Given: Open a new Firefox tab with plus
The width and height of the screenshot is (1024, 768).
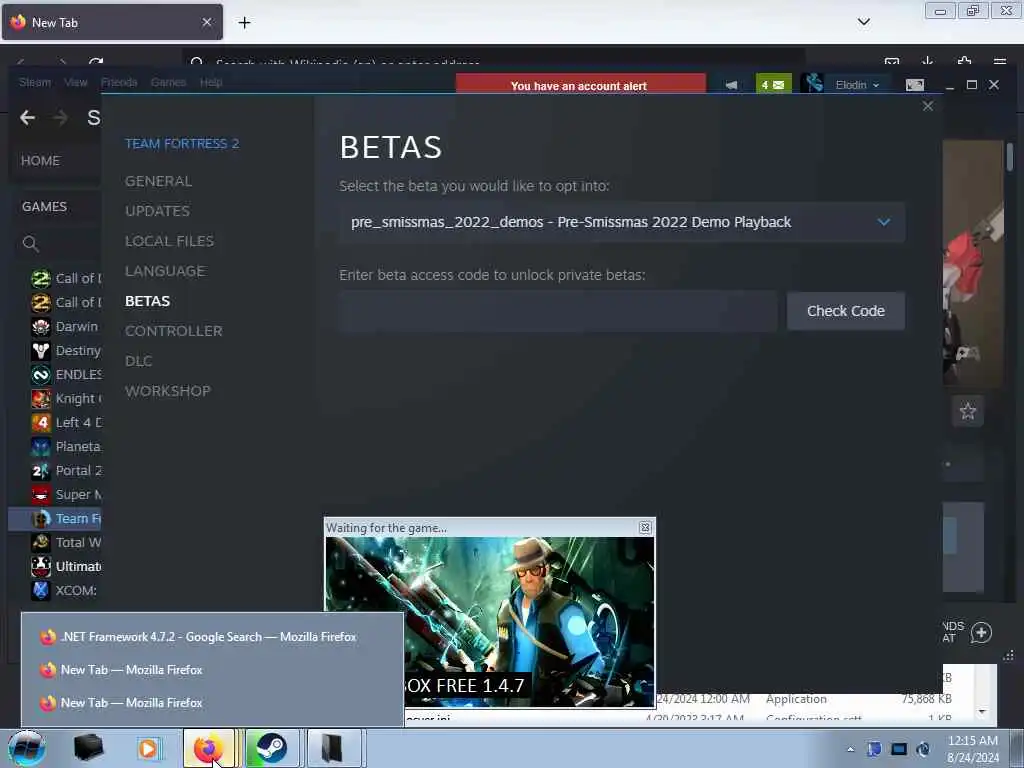Looking at the screenshot, I should click(244, 23).
